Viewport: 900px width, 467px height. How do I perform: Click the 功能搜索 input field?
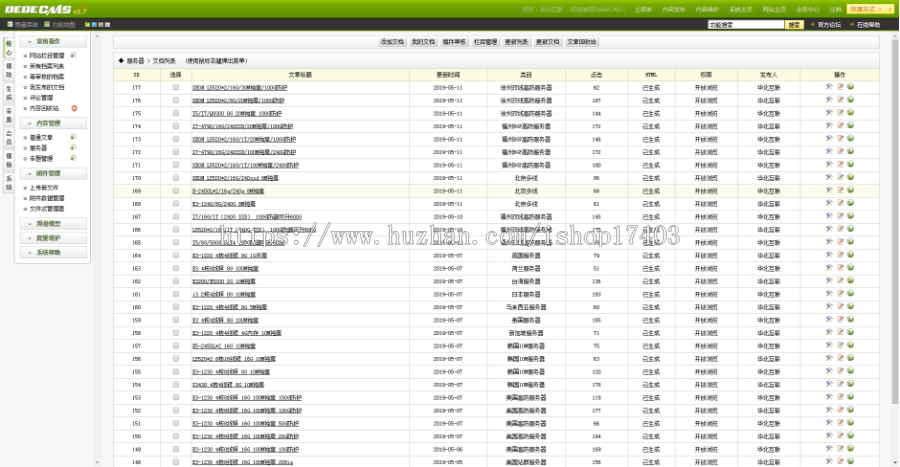tap(745, 23)
